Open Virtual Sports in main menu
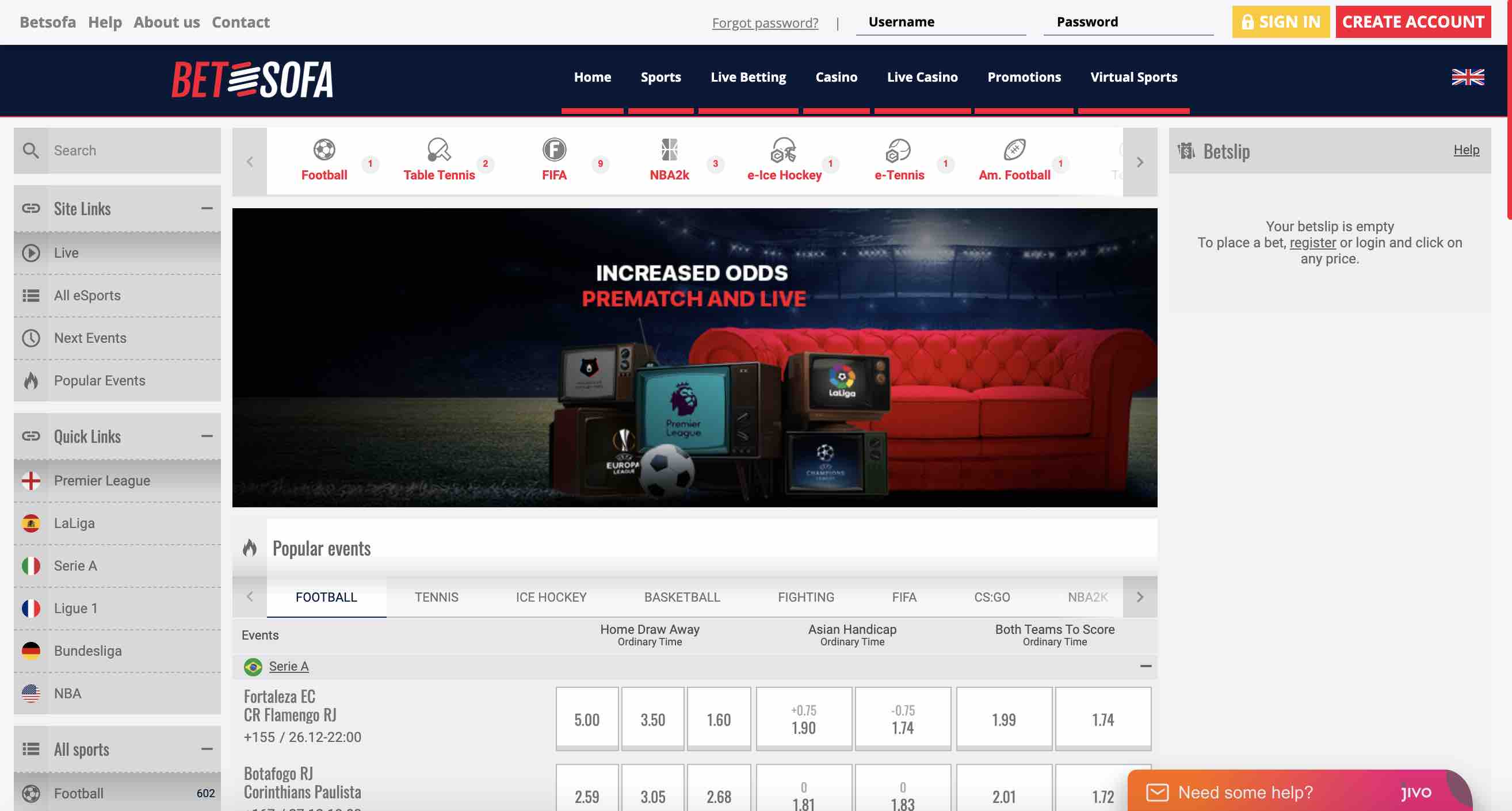 (1133, 77)
